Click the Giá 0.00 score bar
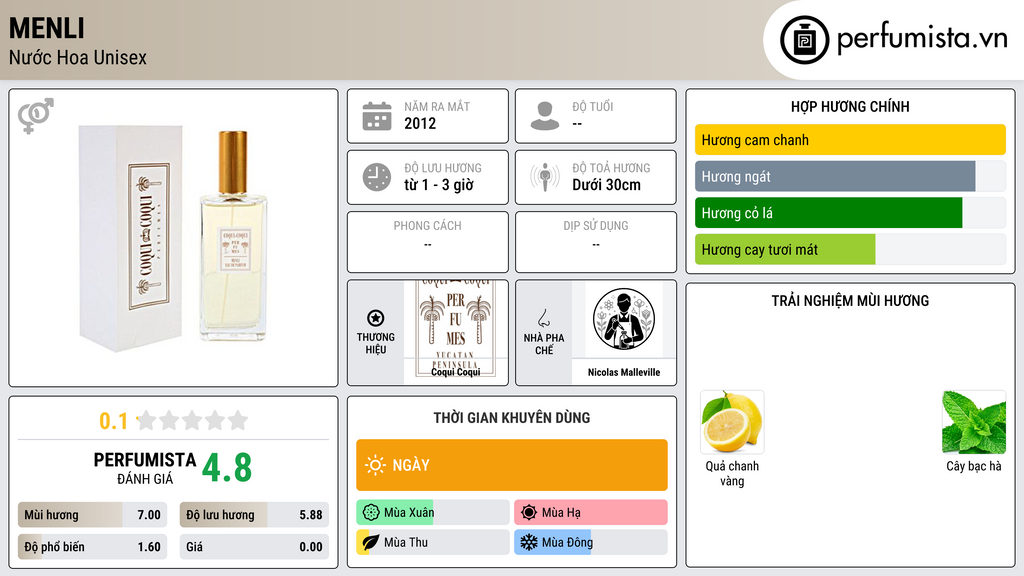Image resolution: width=1024 pixels, height=576 pixels. click(254, 547)
